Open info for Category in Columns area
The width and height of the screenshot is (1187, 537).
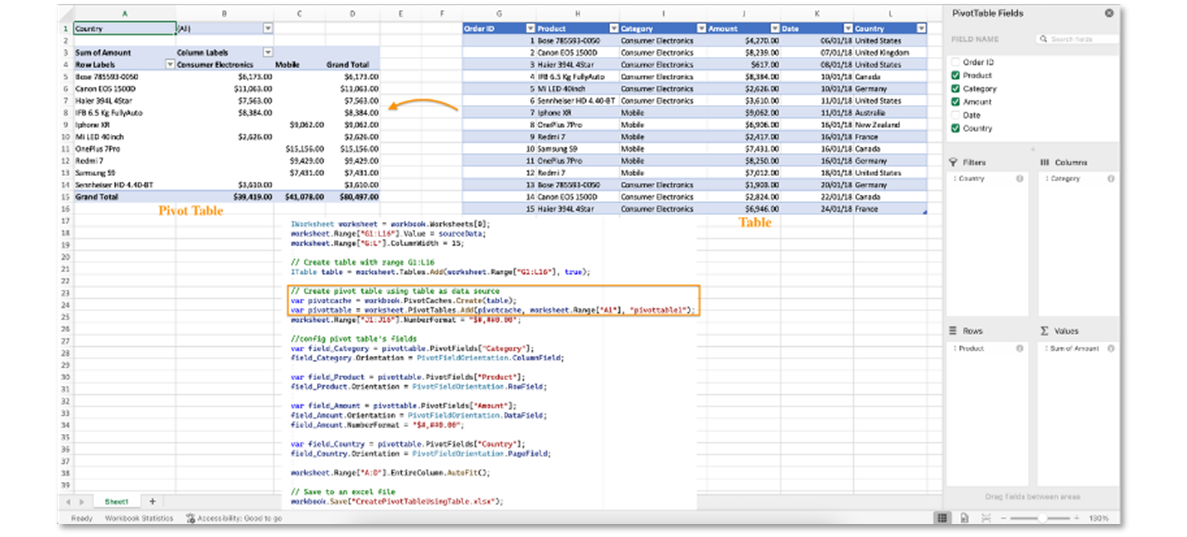pyautogui.click(x=1111, y=179)
